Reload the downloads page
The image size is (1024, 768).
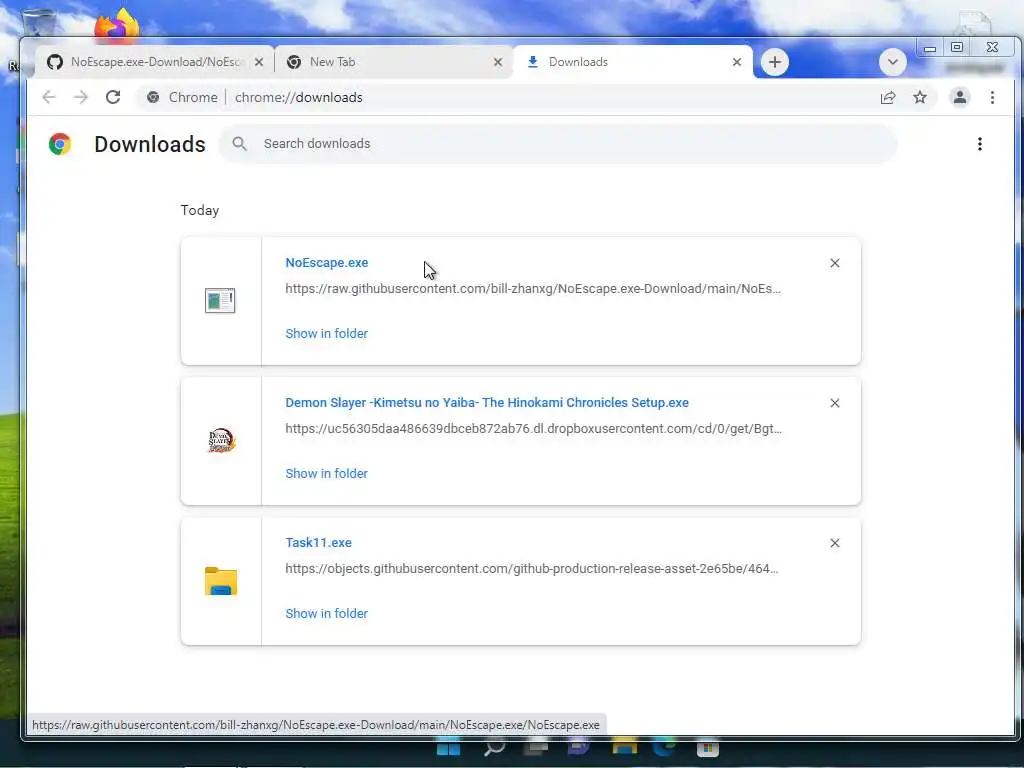113,97
